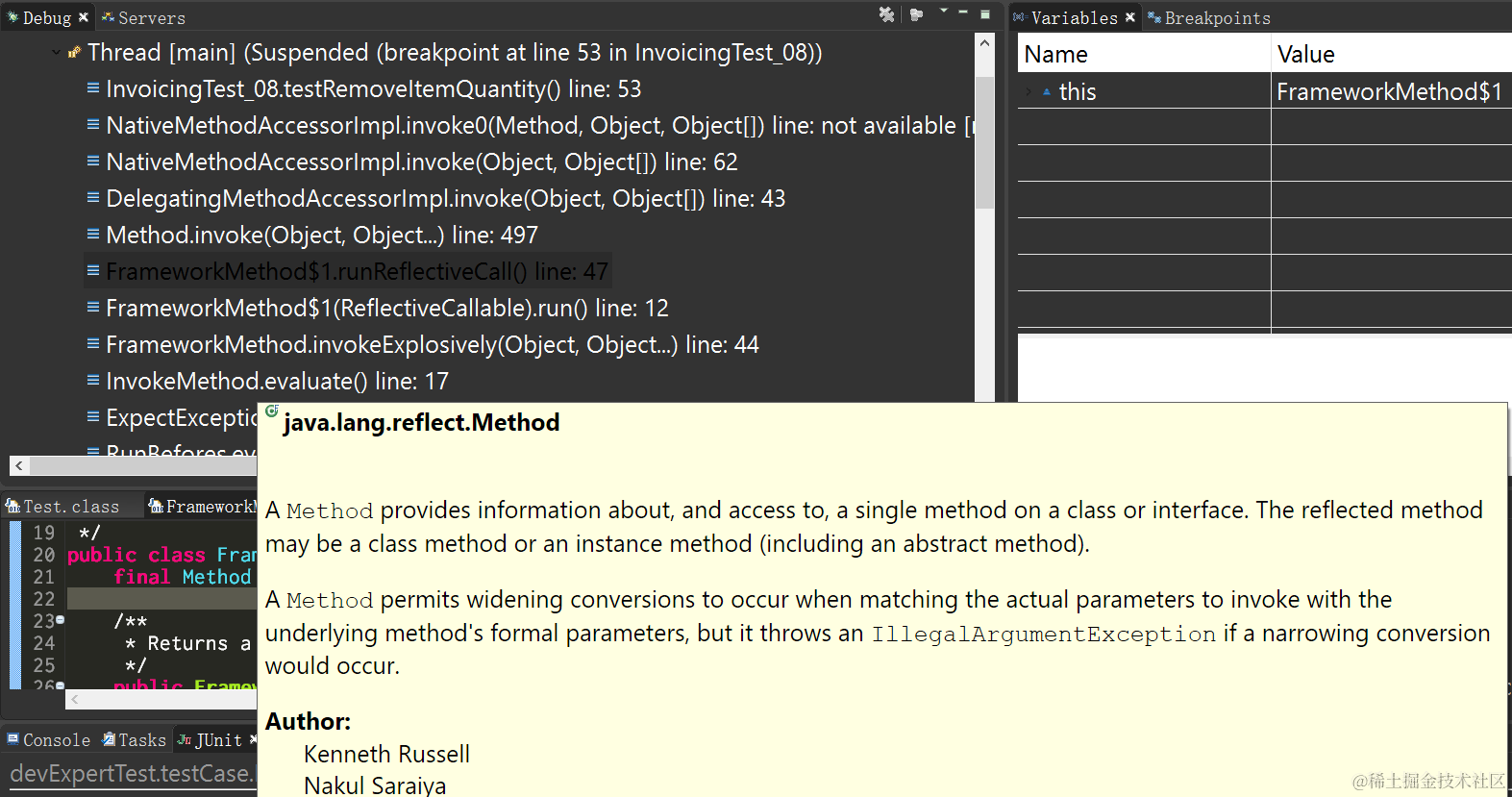This screenshot has width=1512, height=797.
Task: Click the minimize icon of the Debug view
Action: 963,13
